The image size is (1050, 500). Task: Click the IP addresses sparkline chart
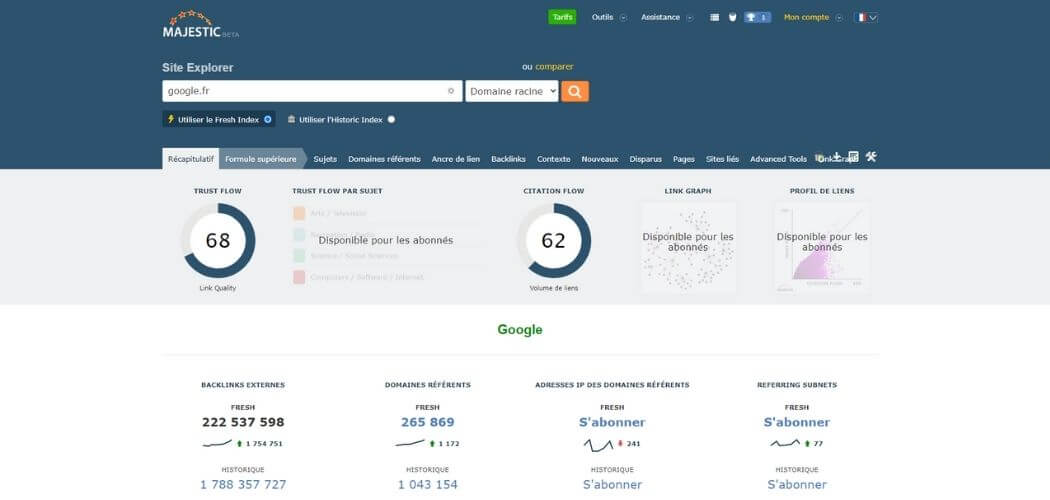point(598,444)
